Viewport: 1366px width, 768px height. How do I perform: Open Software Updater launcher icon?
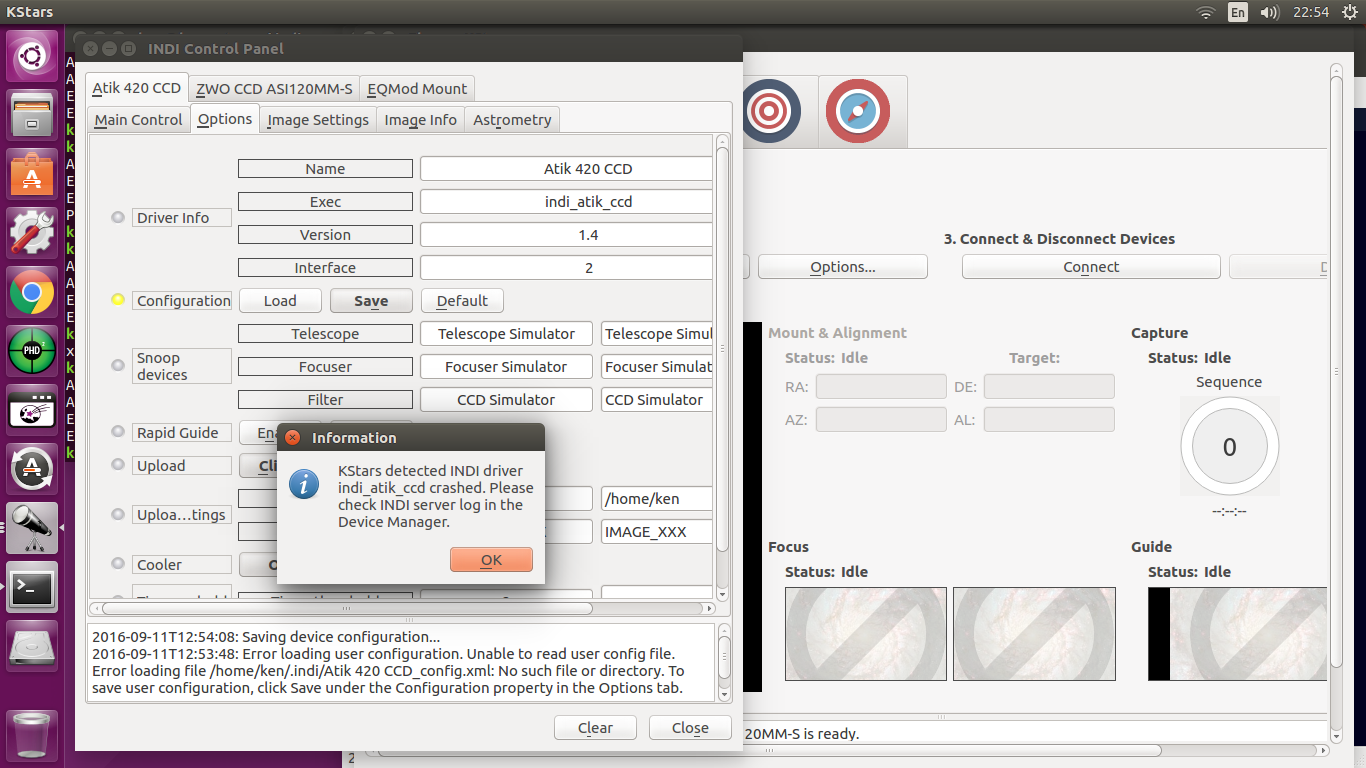32,469
